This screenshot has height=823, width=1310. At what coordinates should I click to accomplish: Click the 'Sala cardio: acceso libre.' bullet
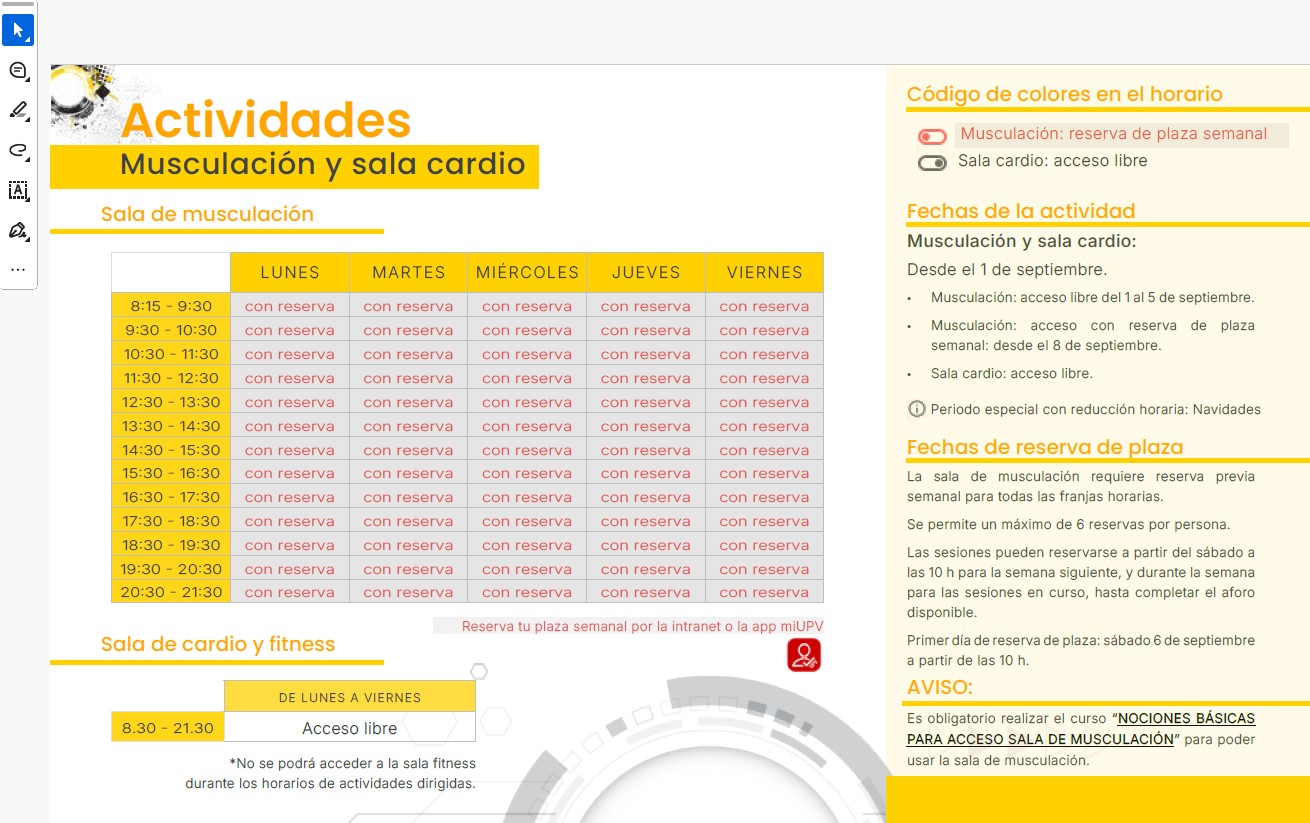tap(1011, 373)
